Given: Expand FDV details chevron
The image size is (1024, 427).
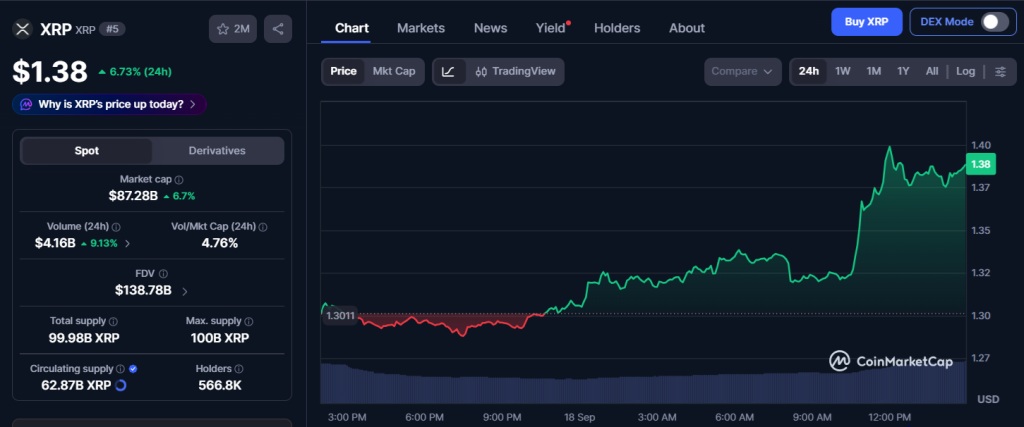Looking at the screenshot, I should (185, 291).
